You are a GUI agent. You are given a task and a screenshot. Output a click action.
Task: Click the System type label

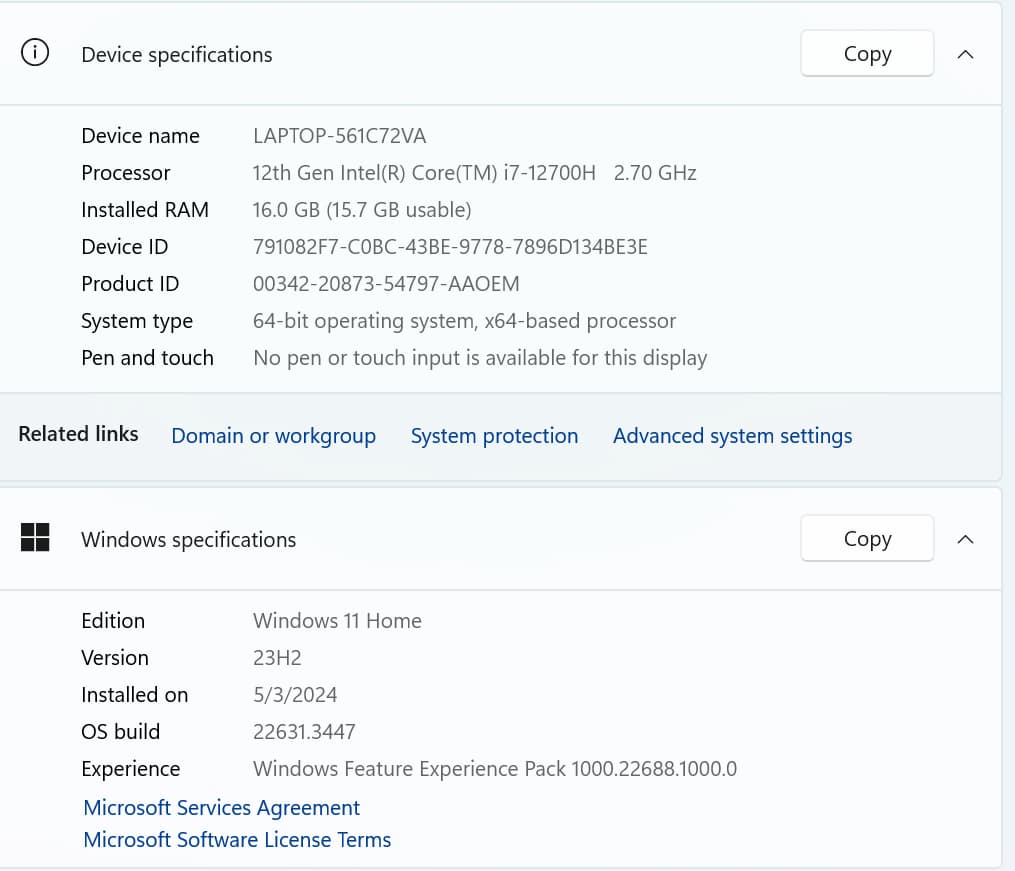click(137, 321)
